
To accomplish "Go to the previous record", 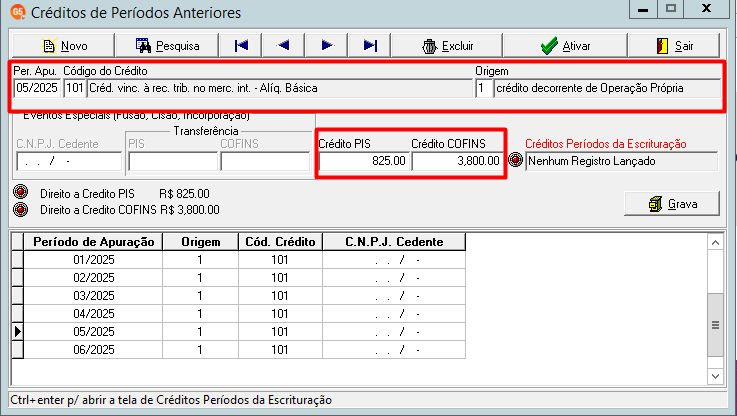I will point(283,46).
